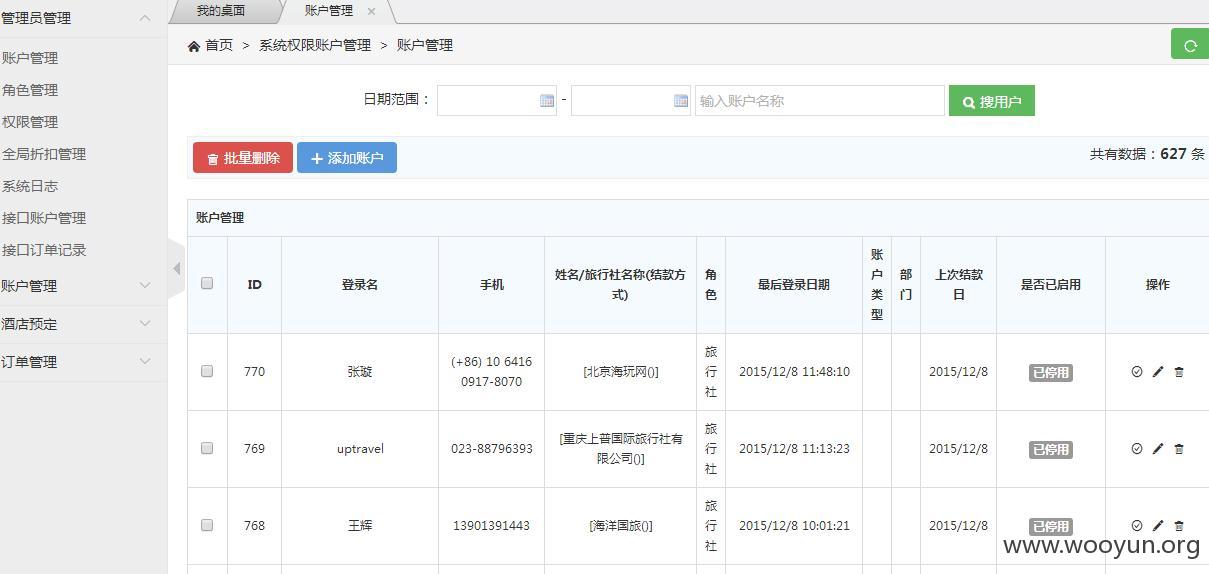The width and height of the screenshot is (1209, 574).
Task: Click the 输入账户名称 search field
Action: click(820, 101)
